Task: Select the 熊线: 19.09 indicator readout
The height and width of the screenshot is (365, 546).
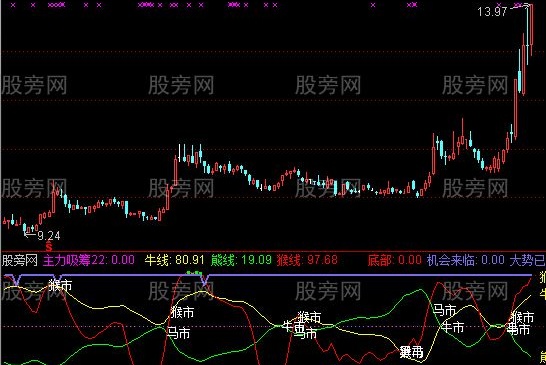Action: (241, 260)
